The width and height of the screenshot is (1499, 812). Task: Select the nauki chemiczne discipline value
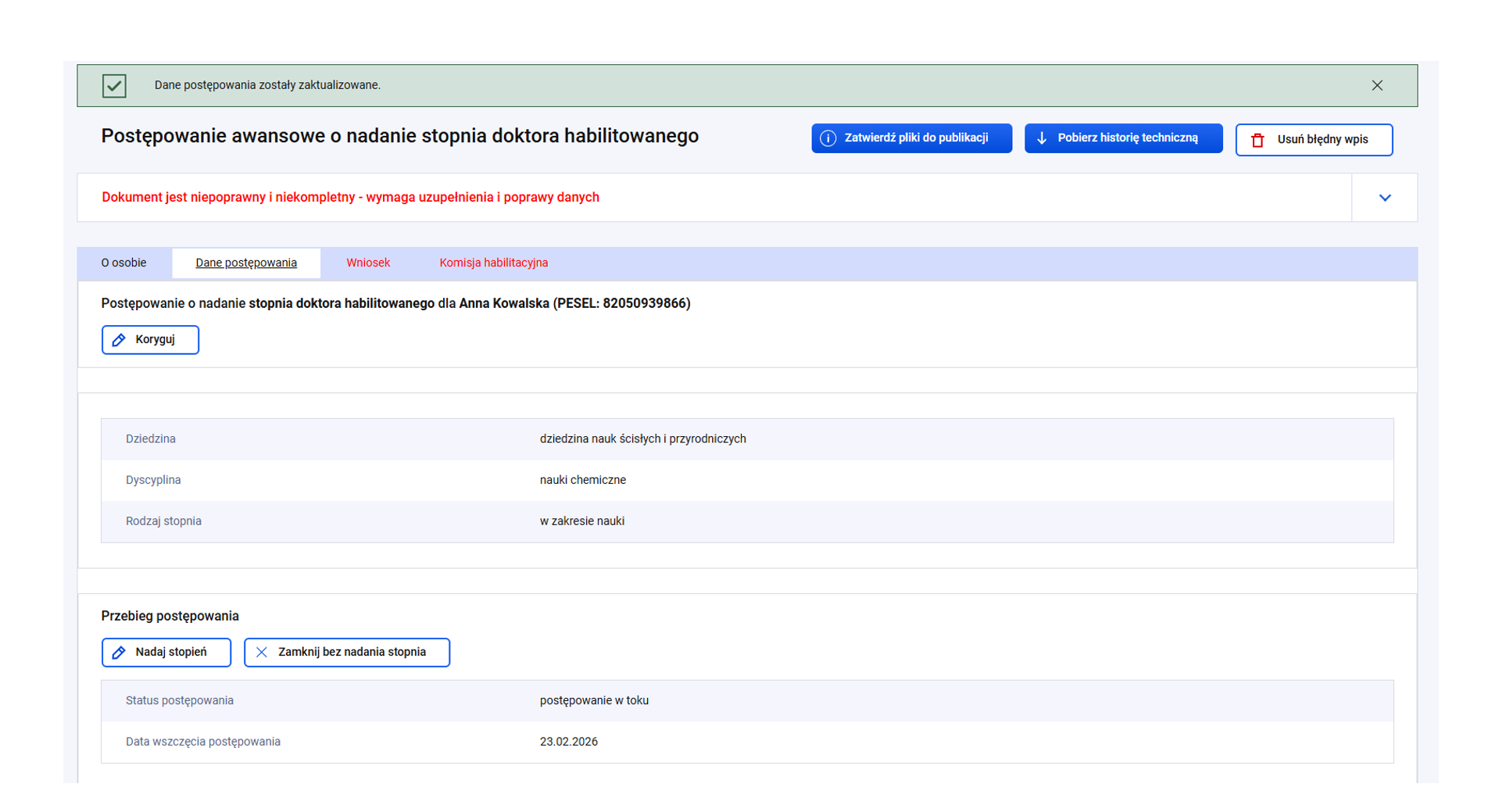(582, 481)
